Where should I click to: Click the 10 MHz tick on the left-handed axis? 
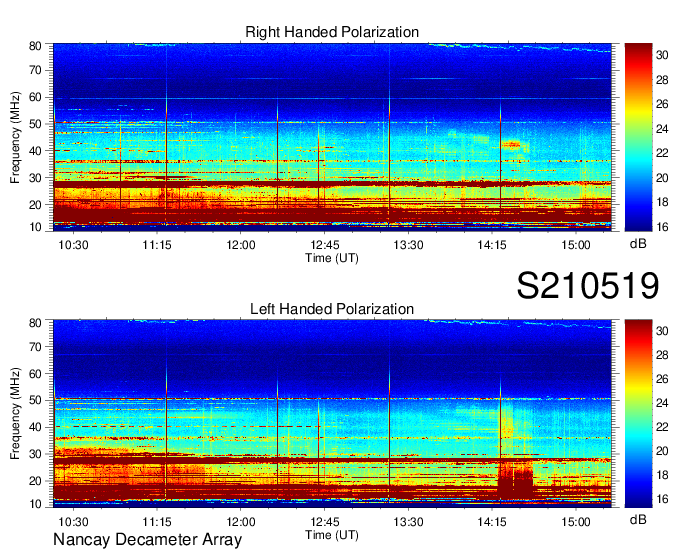pos(35,504)
